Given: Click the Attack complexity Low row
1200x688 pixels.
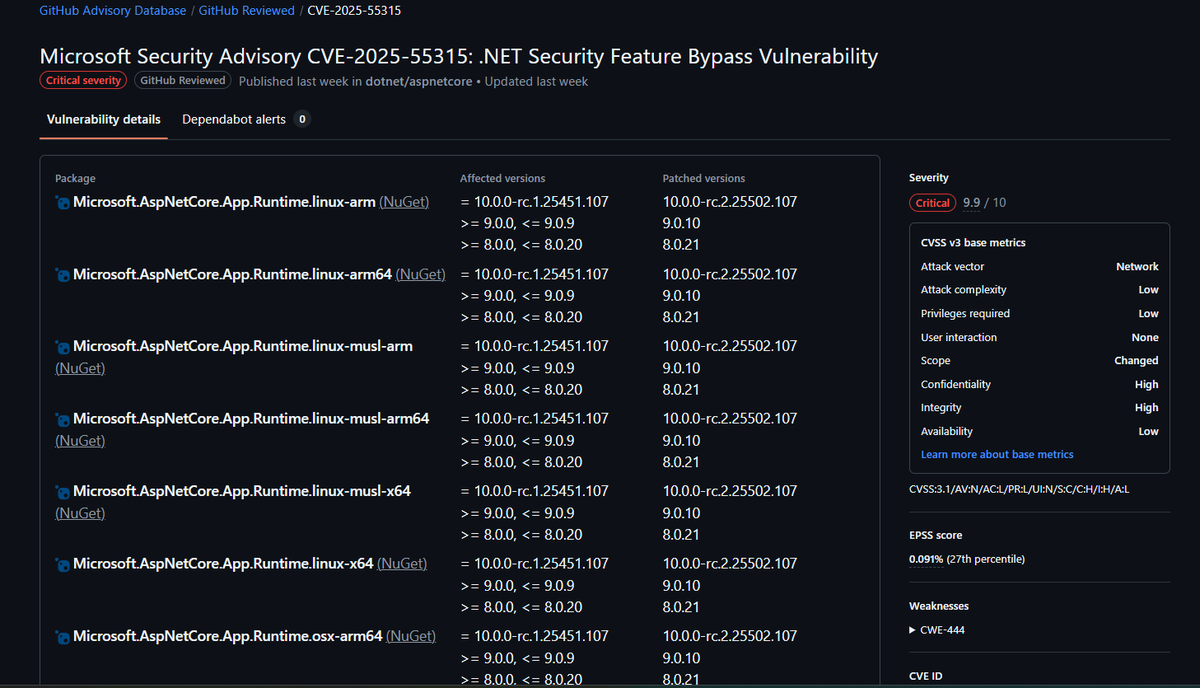Looking at the screenshot, I should (x=1040, y=290).
